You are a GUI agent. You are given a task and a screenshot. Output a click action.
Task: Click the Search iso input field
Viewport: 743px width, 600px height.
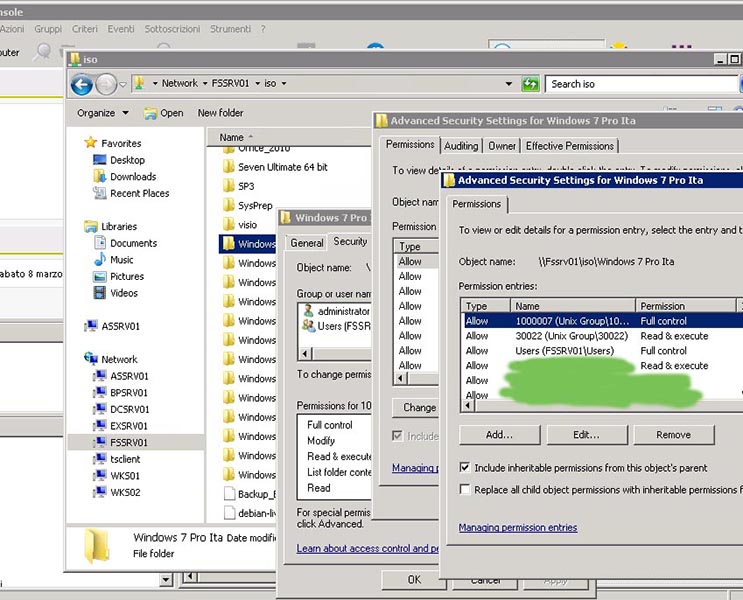[640, 84]
